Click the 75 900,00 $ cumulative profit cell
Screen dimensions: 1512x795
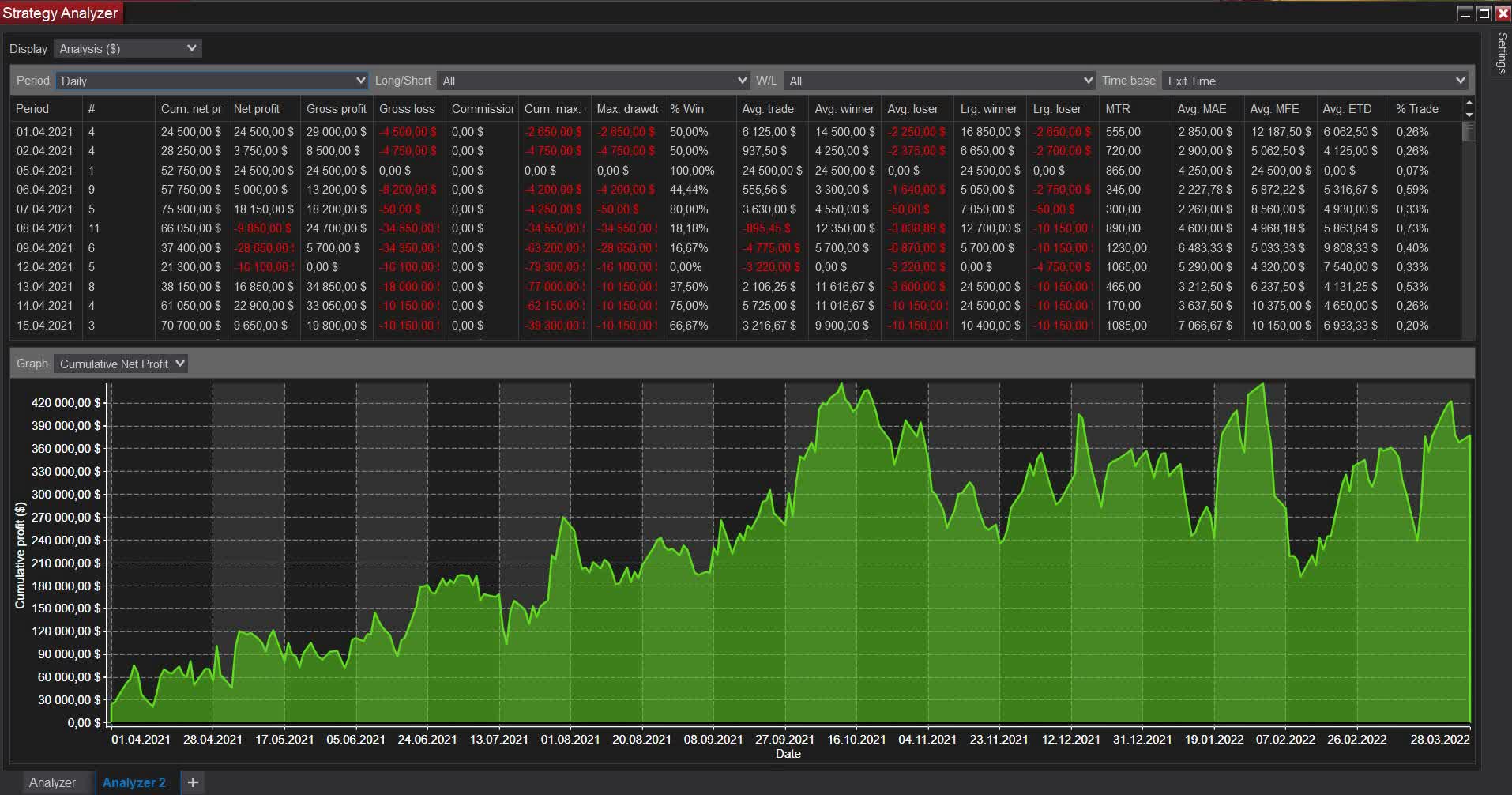point(191,209)
